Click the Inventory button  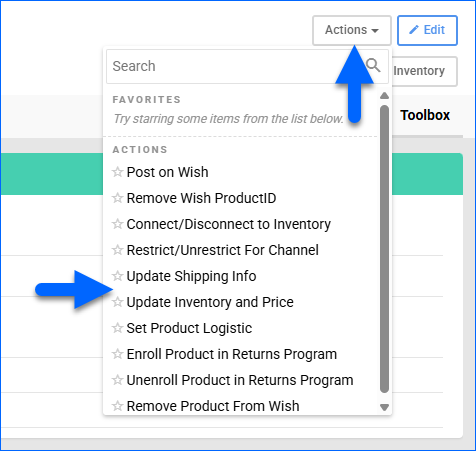tap(424, 71)
